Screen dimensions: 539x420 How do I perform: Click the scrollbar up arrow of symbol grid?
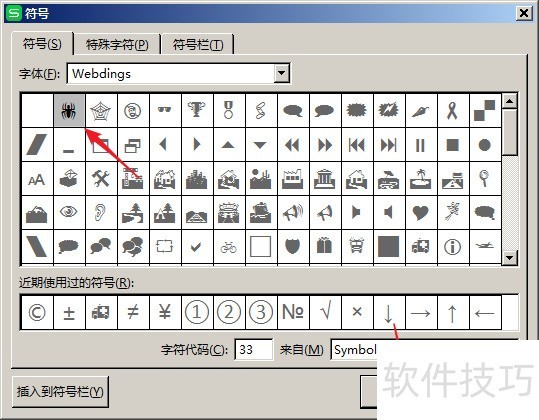(509, 101)
